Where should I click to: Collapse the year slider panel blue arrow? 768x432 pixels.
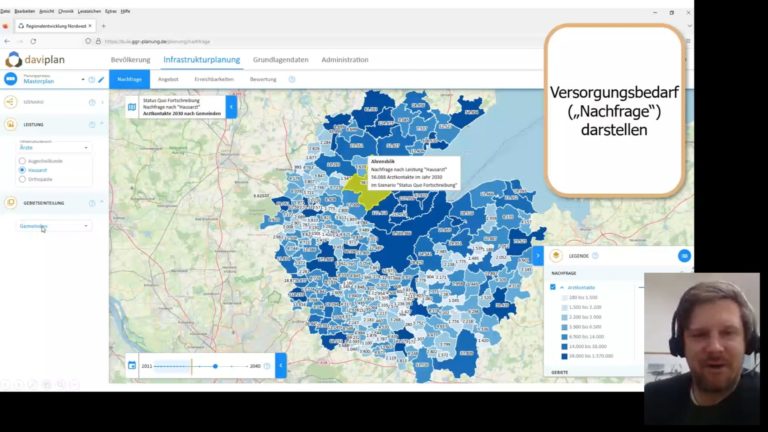tap(281, 365)
